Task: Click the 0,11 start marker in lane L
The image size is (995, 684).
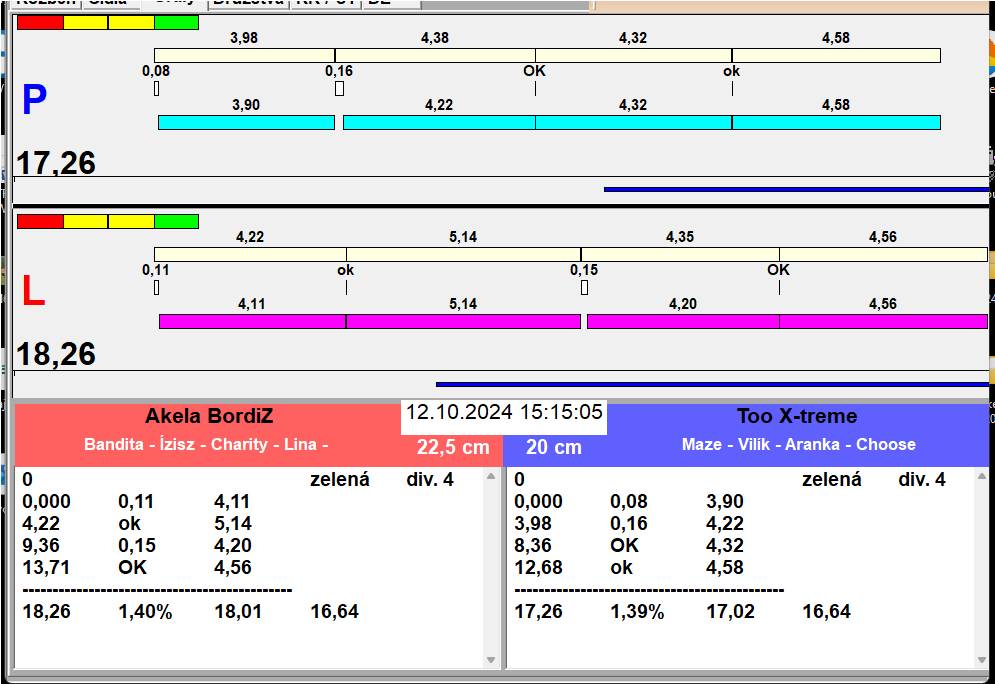Action: click(157, 288)
